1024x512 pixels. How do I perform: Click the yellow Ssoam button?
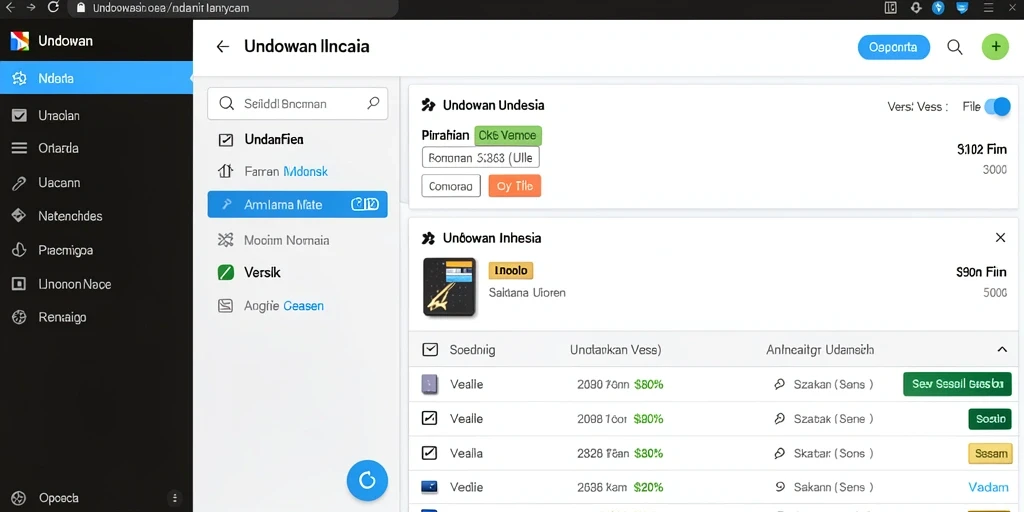(989, 453)
